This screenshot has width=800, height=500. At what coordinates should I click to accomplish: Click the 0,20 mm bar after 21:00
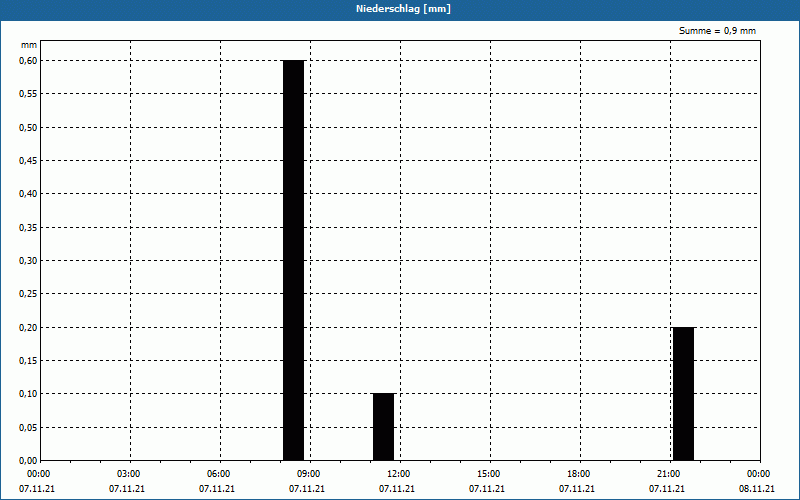(x=683, y=393)
